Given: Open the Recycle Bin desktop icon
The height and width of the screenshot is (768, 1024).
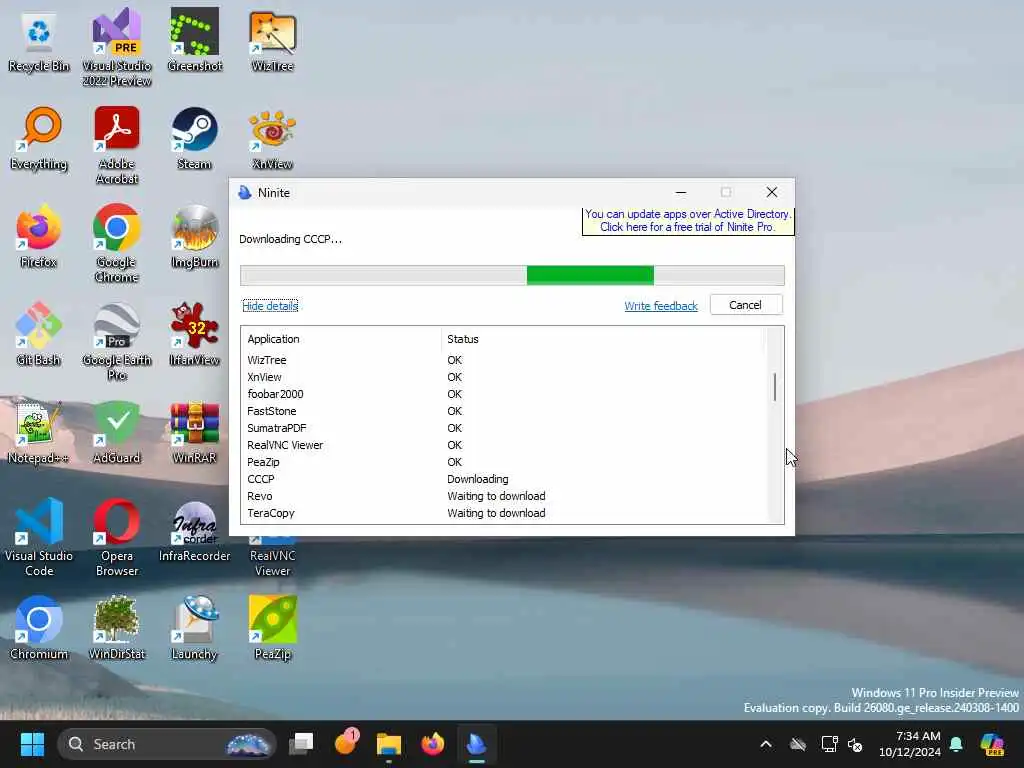Looking at the screenshot, I should coord(39,40).
